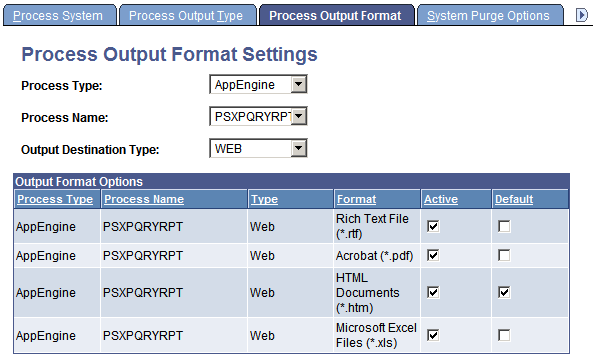Viewport: 593px width, 360px height.
Task: Click the Microsoft Excel Files (*.xls) cell
Action: click(376, 335)
